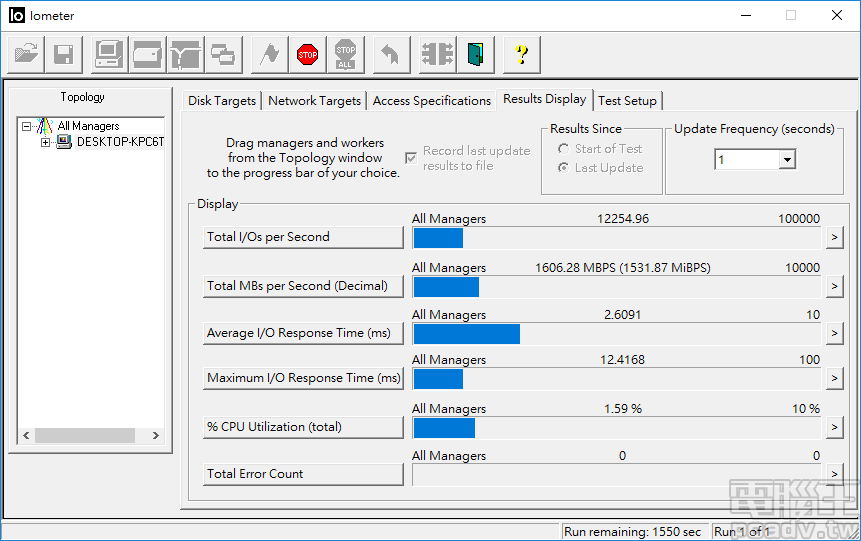Image resolution: width=861 pixels, height=541 pixels.
Task: Click Total I/Os per Second progress bar
Action: [x=619, y=238]
